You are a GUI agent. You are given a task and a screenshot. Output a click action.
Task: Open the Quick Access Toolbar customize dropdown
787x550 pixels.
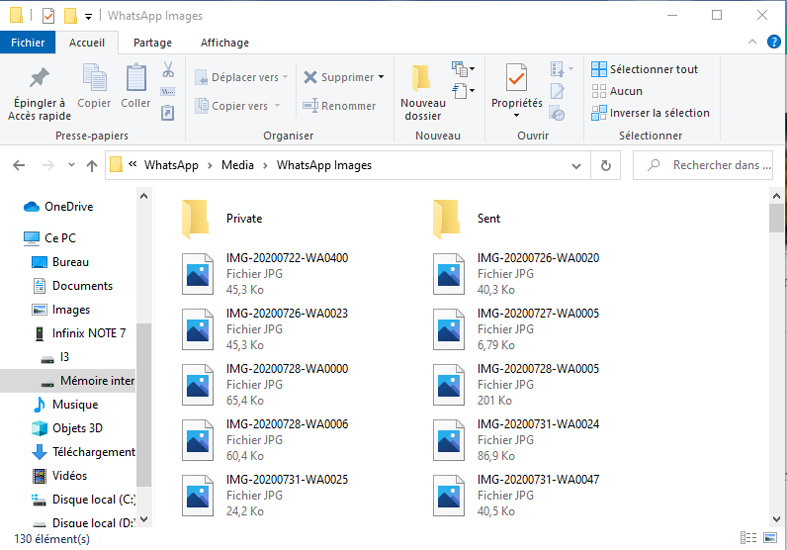tap(88, 17)
